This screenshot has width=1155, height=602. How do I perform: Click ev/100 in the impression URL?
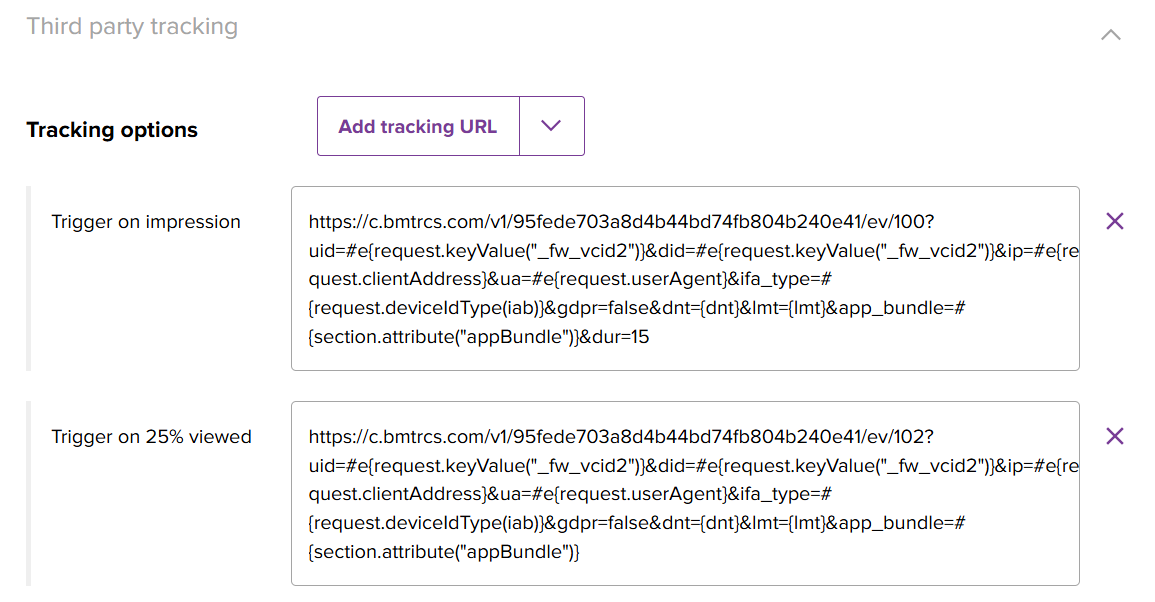coord(896,222)
